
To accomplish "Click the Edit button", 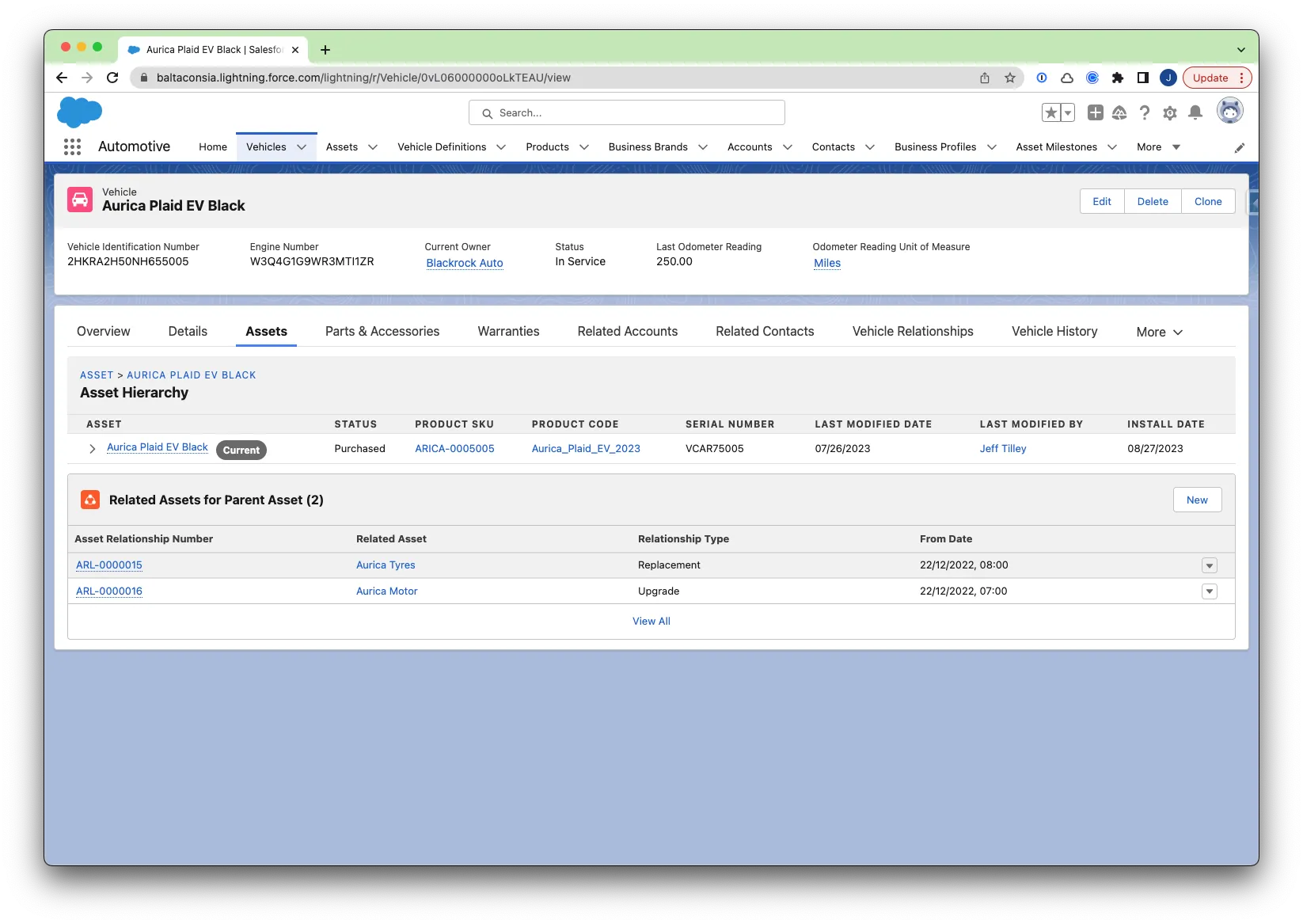I will tap(1101, 201).
